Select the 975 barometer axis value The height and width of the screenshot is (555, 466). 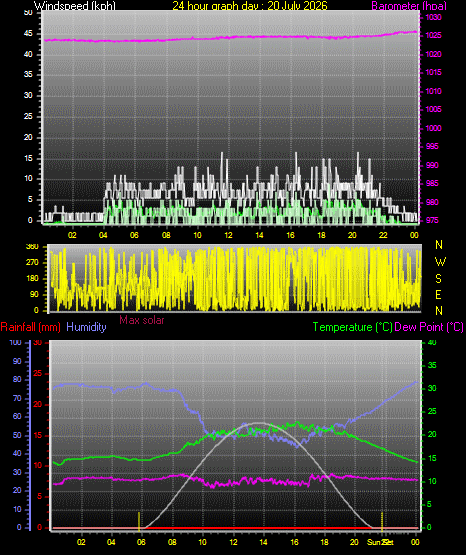432,220
